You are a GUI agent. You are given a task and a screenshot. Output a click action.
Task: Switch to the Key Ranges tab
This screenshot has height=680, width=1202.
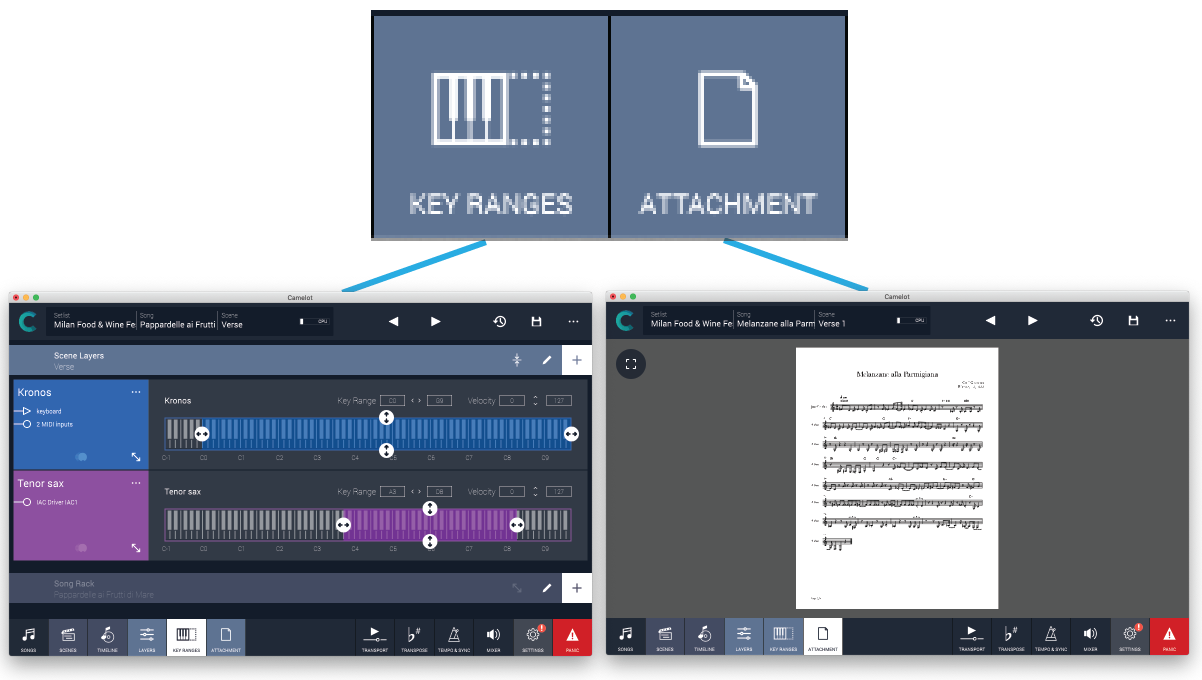click(186, 637)
